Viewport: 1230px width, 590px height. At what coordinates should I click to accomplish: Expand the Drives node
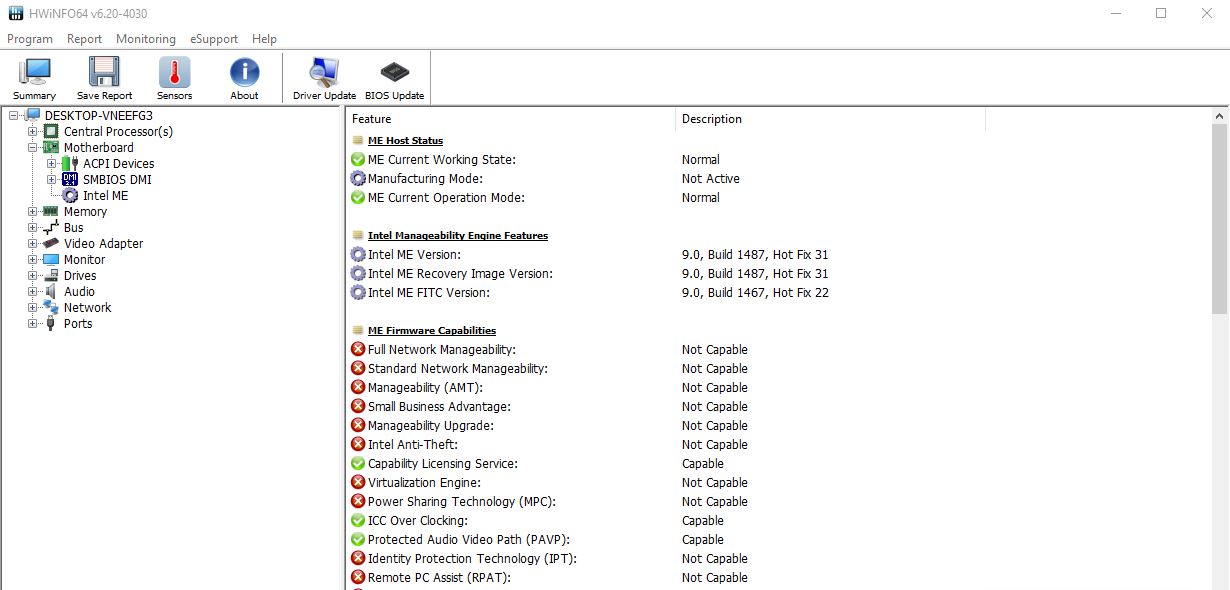(33, 275)
